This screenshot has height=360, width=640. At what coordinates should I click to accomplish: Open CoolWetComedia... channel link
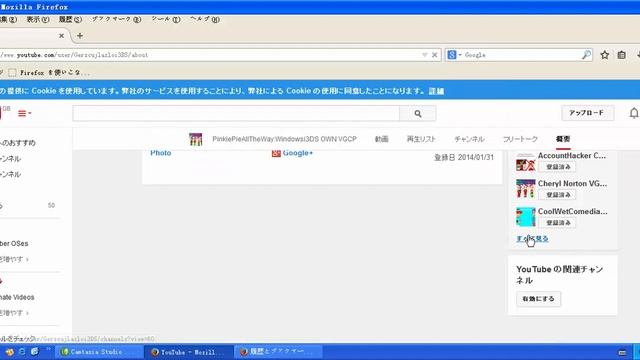573,211
